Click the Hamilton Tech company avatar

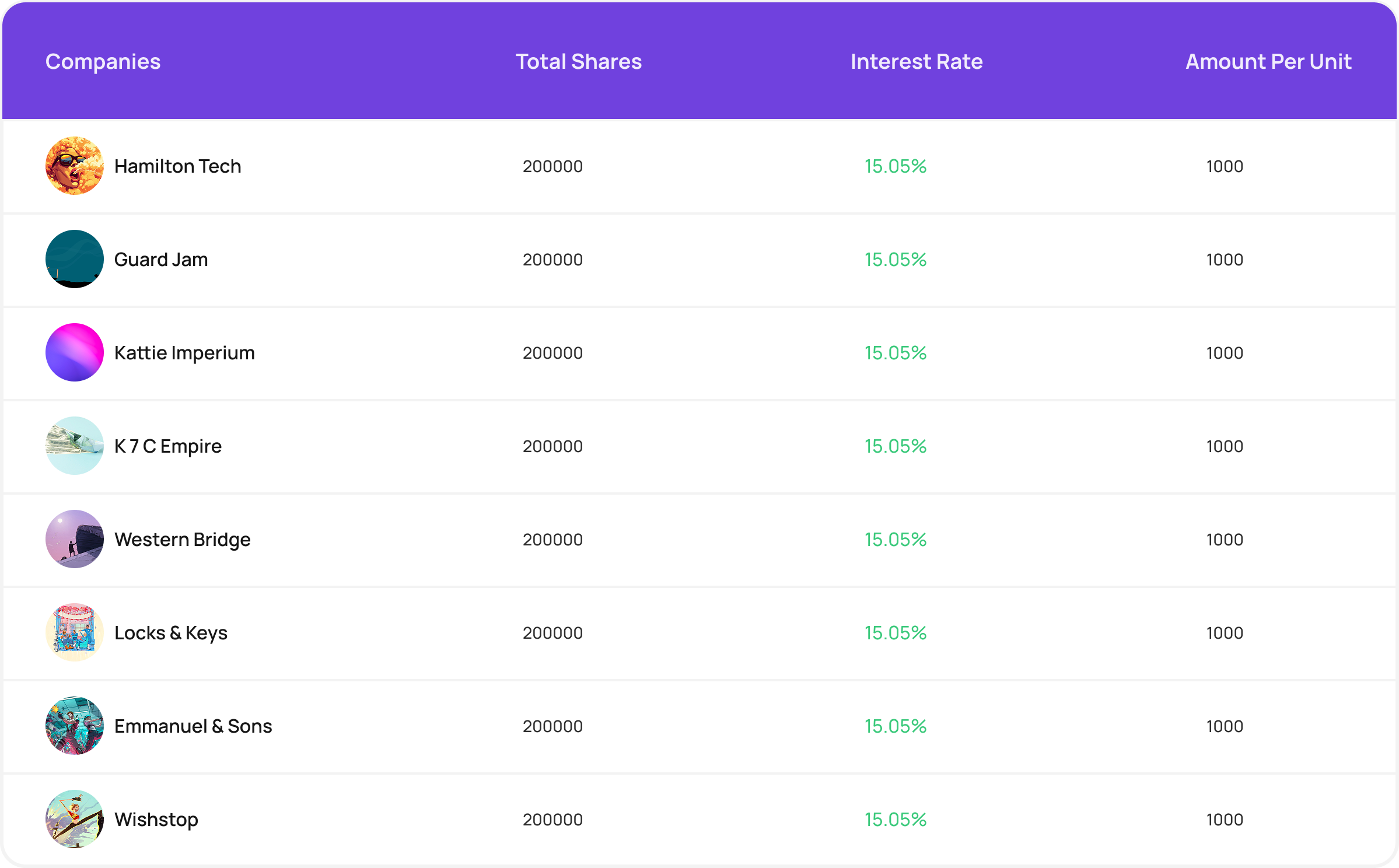75,166
